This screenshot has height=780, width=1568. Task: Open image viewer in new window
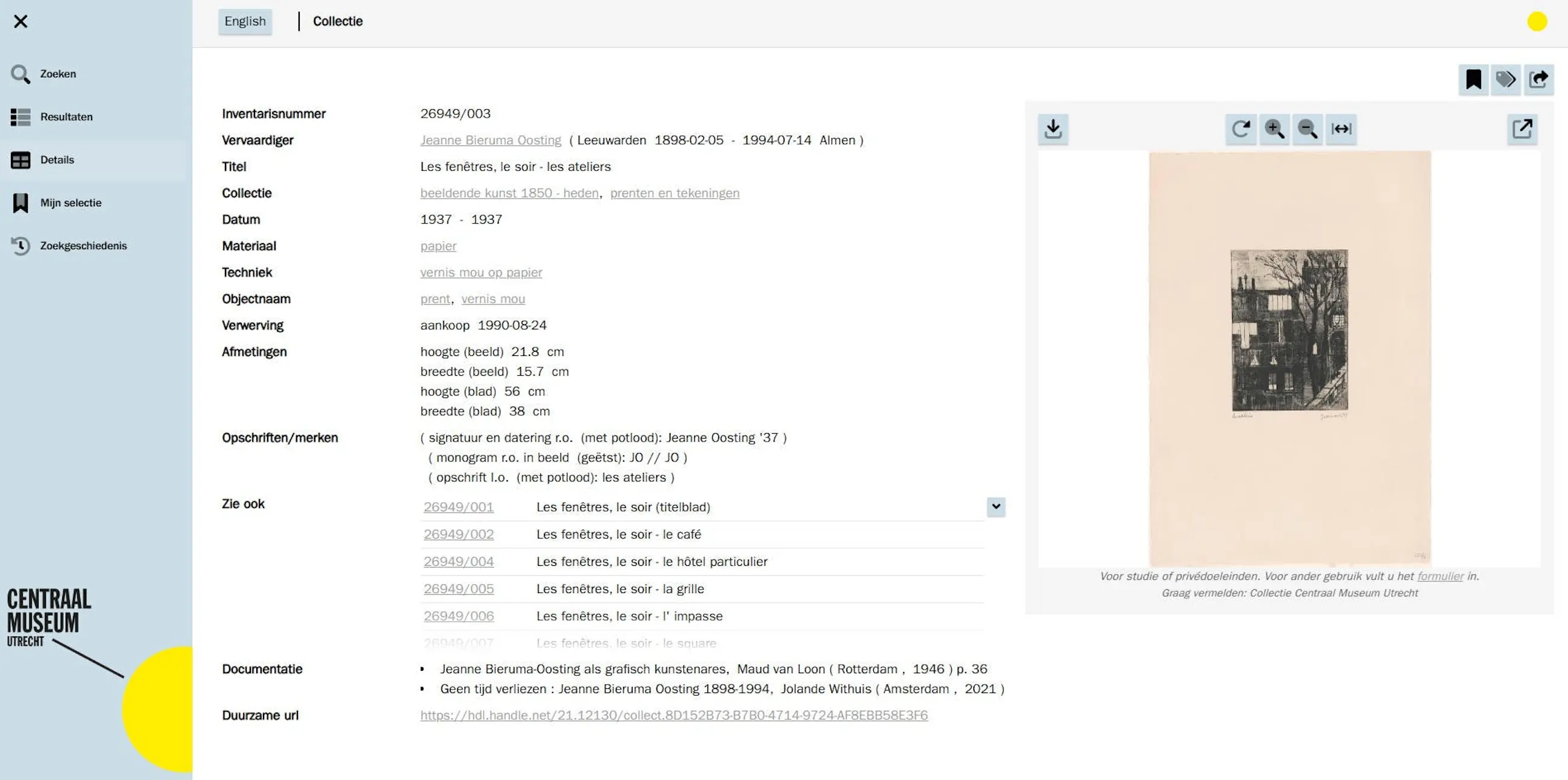pos(1522,128)
